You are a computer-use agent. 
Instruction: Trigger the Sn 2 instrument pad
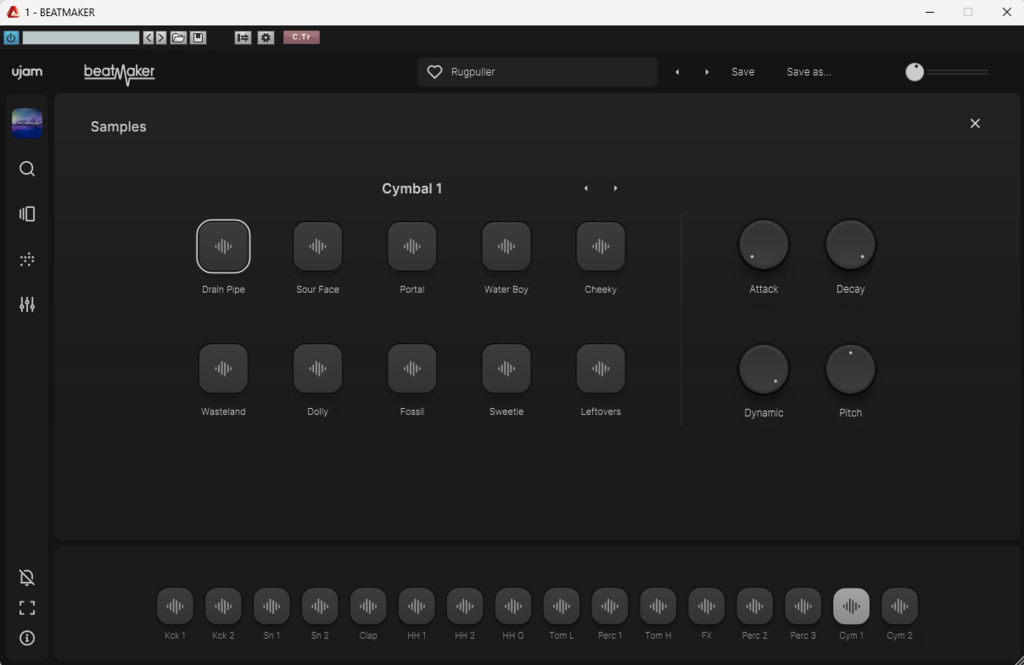(320, 606)
